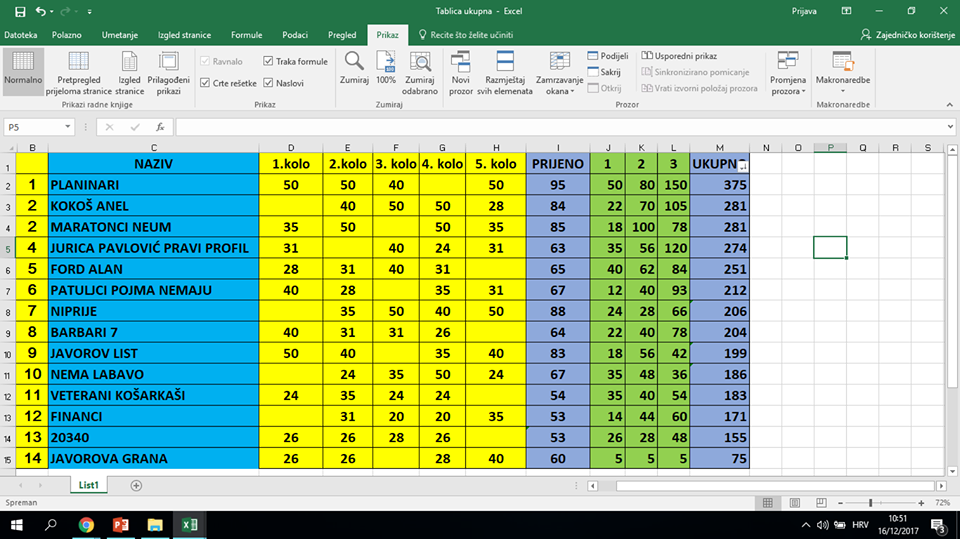Toggle the Traka formule checkbox
This screenshot has height=539, width=960.
268,62
